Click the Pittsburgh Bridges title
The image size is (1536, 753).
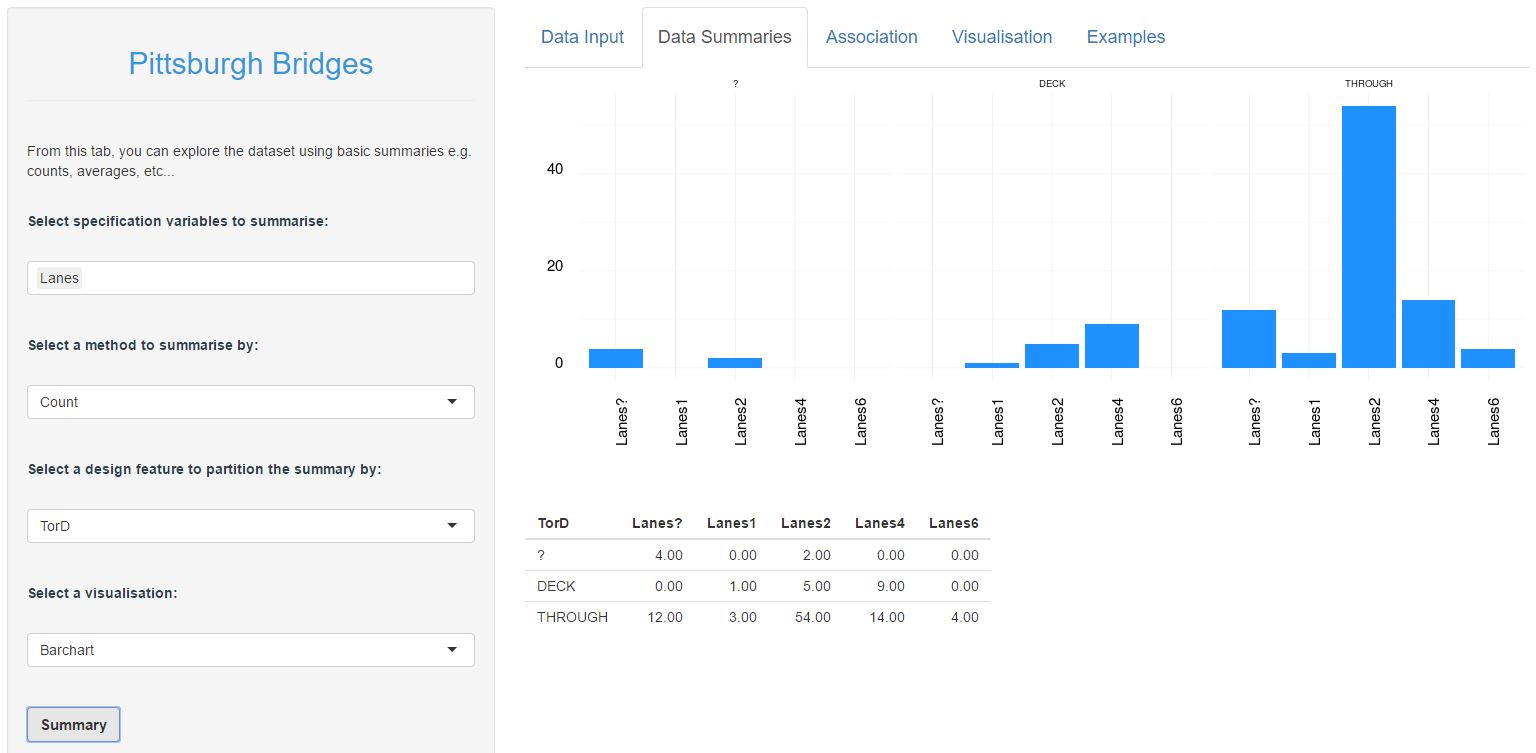coord(251,64)
